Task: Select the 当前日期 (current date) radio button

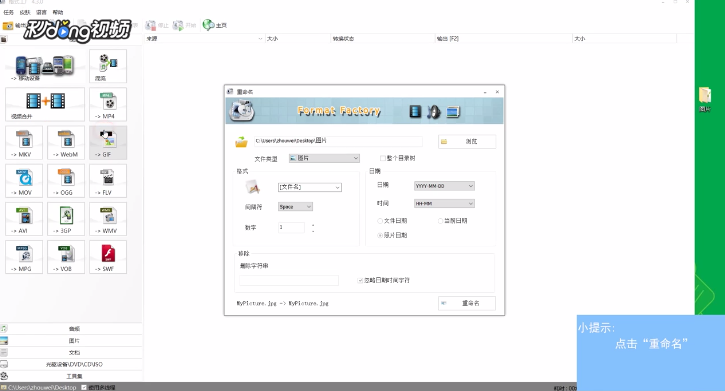Action: tap(440, 221)
